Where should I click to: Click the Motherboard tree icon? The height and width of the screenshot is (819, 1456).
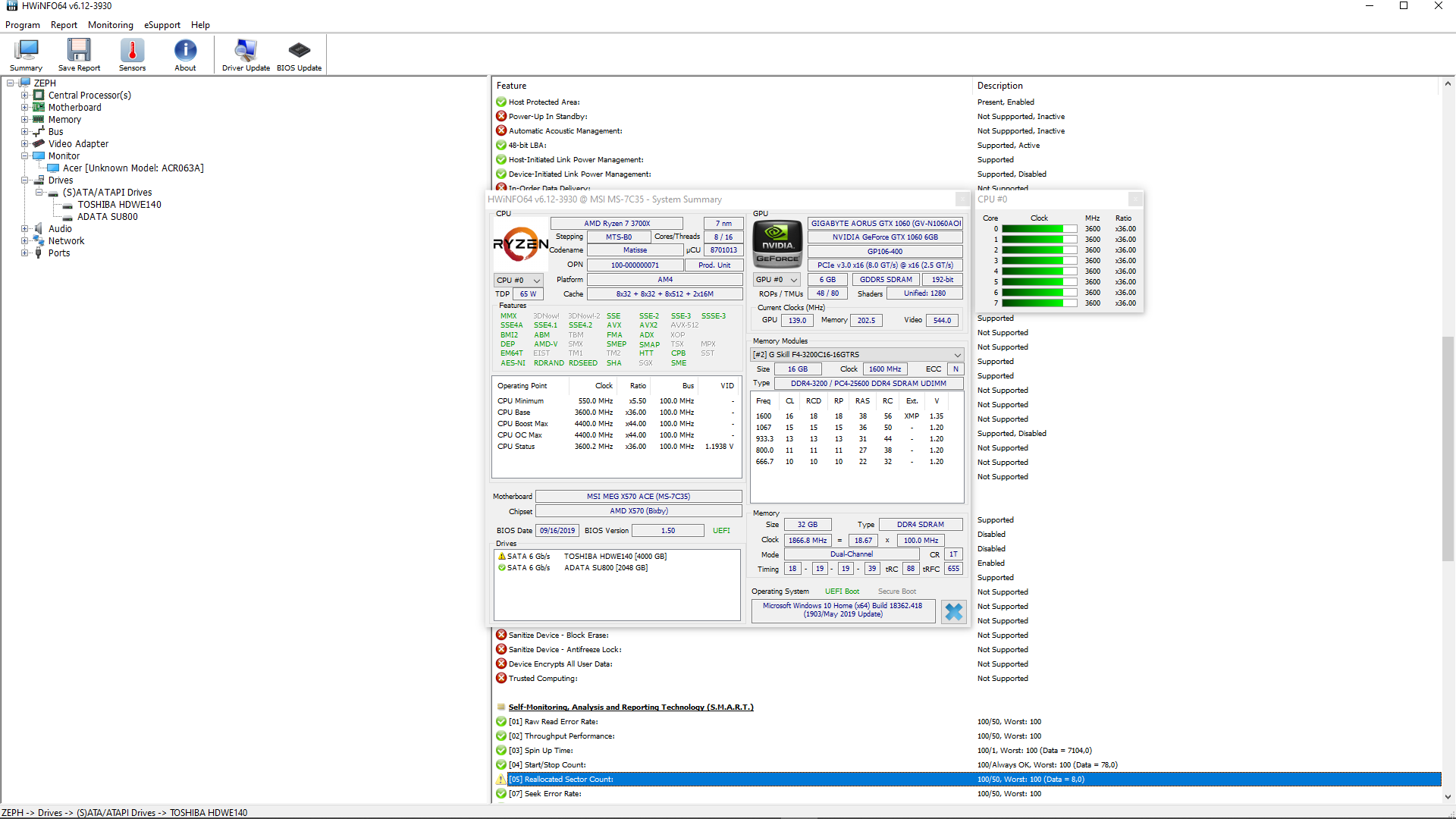(39, 107)
